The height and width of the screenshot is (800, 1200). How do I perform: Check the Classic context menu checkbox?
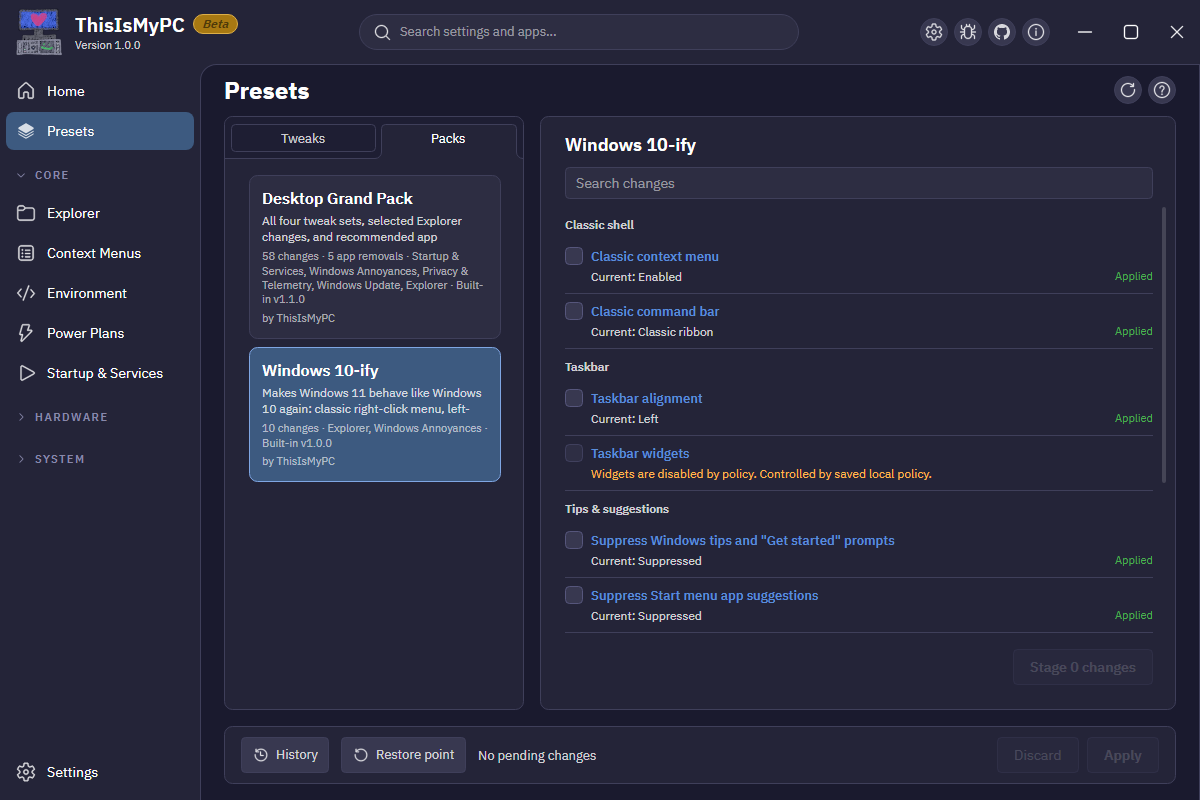574,256
